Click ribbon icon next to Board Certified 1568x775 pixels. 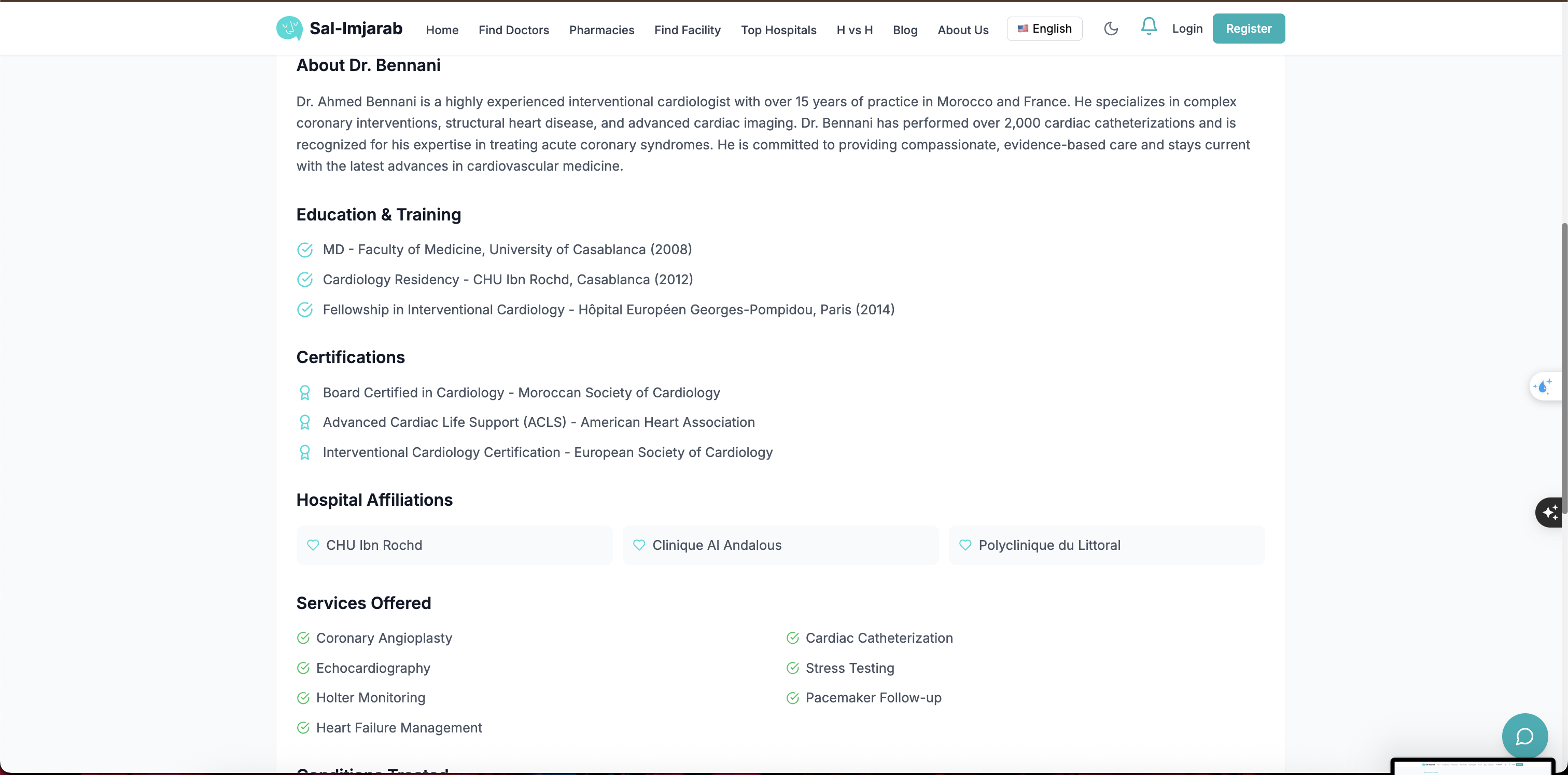tap(305, 393)
